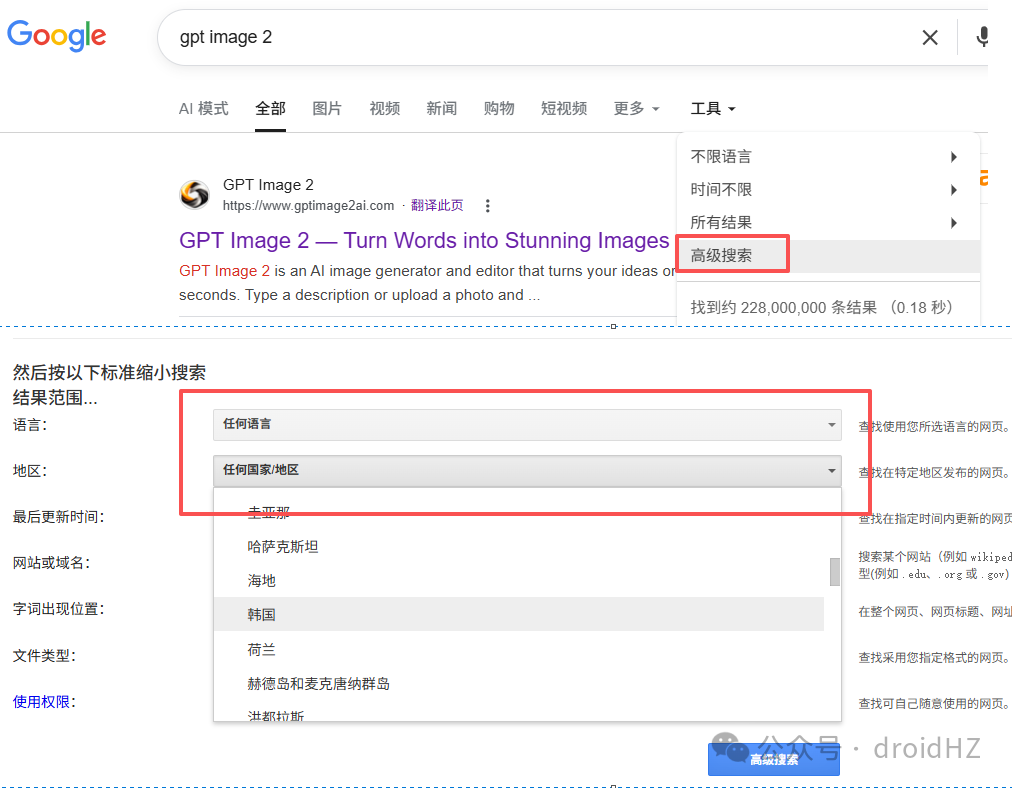Switch to the AI 模式 tab
The height and width of the screenshot is (788, 1012).
203,108
